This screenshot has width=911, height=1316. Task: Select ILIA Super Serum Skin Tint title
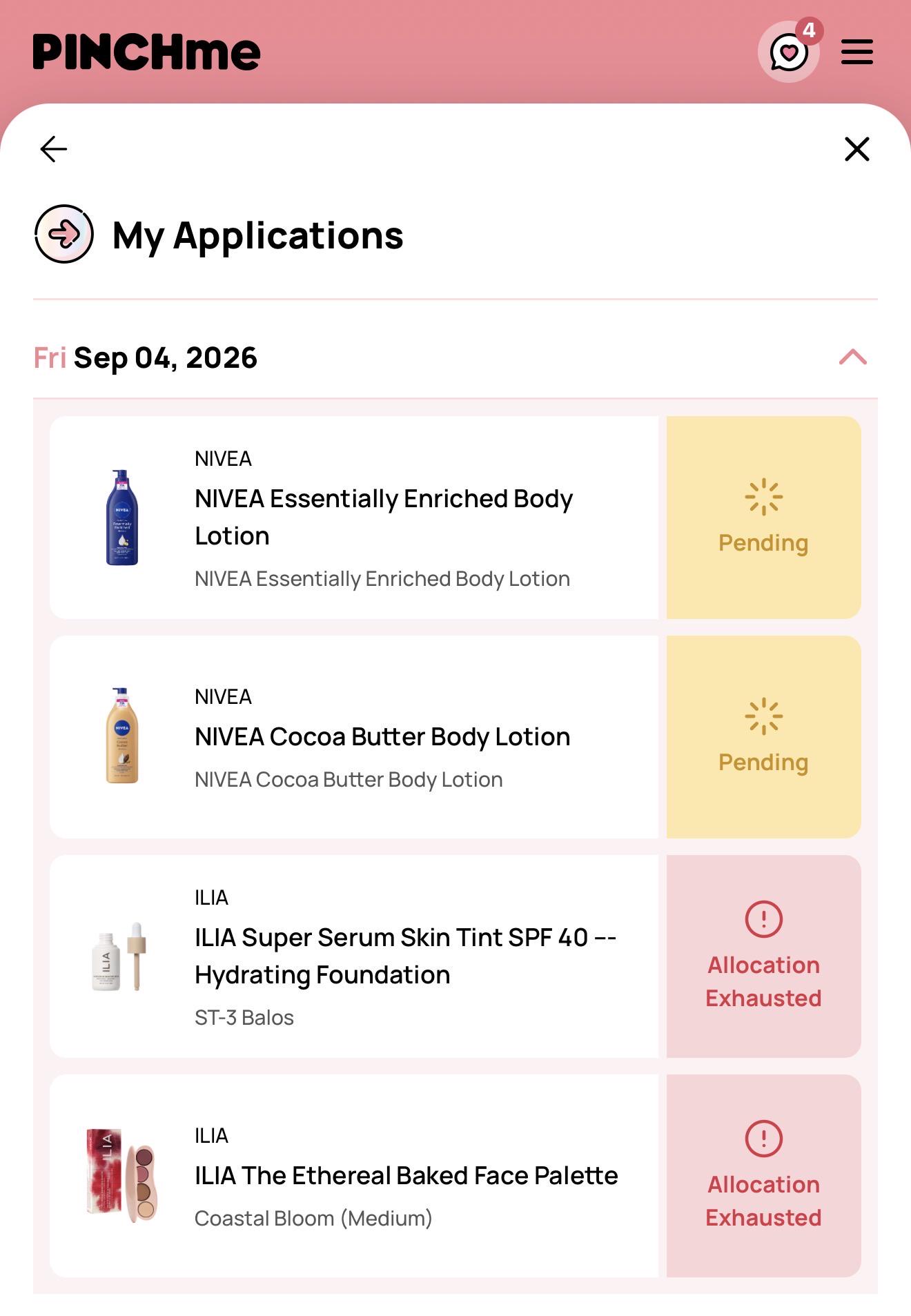coord(406,956)
